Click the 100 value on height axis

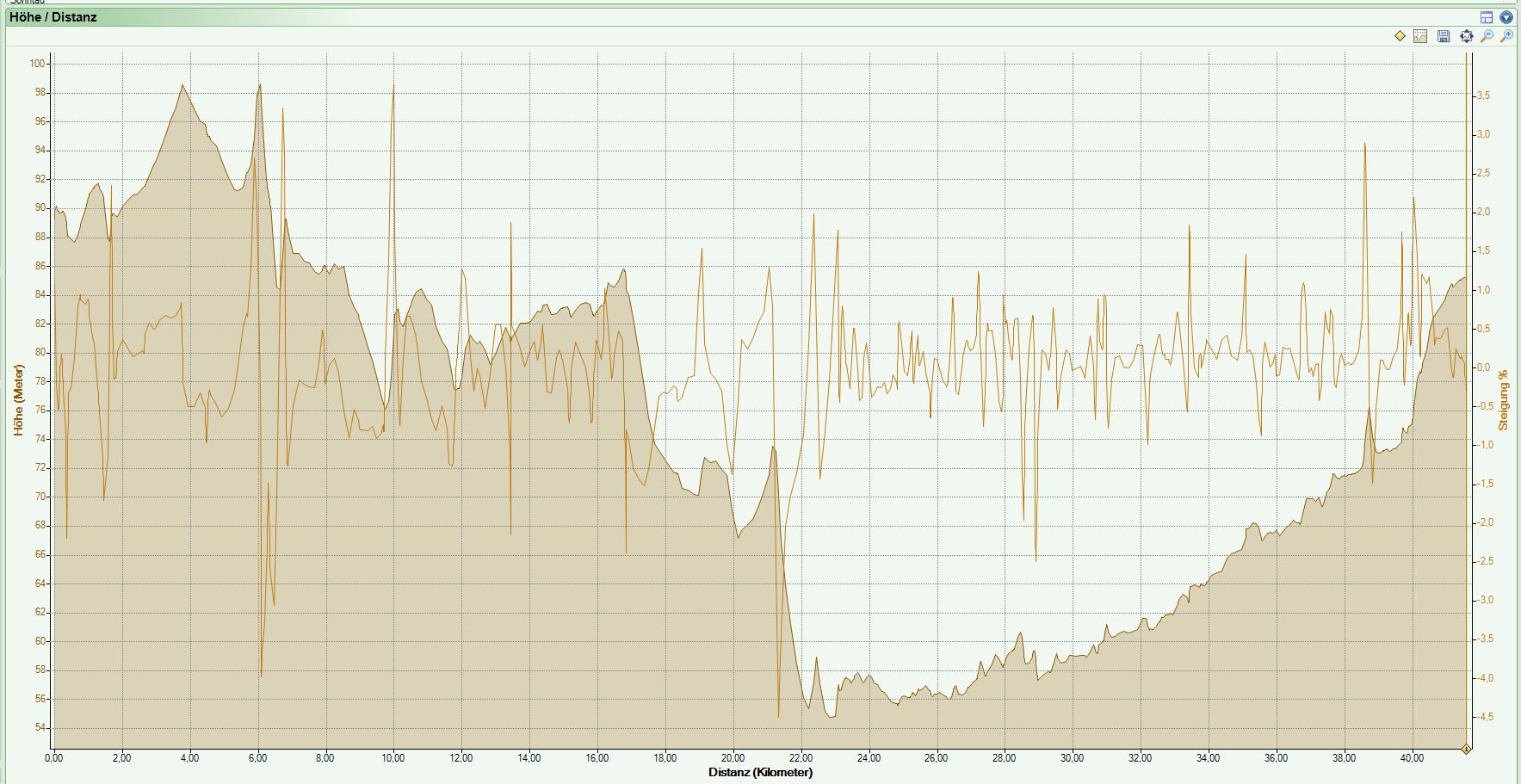[x=37, y=64]
